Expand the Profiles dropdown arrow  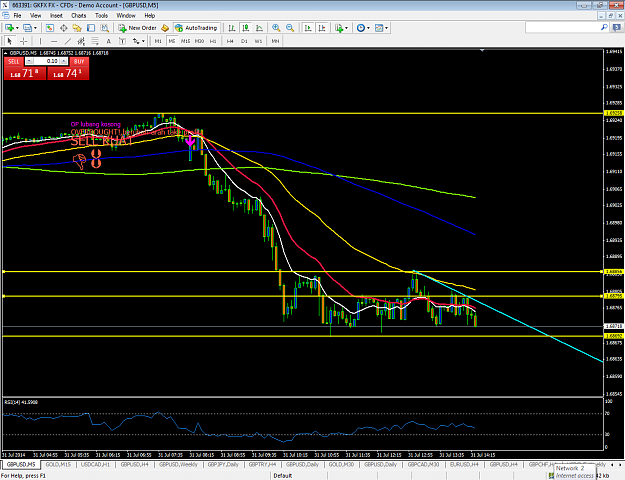(35, 28)
